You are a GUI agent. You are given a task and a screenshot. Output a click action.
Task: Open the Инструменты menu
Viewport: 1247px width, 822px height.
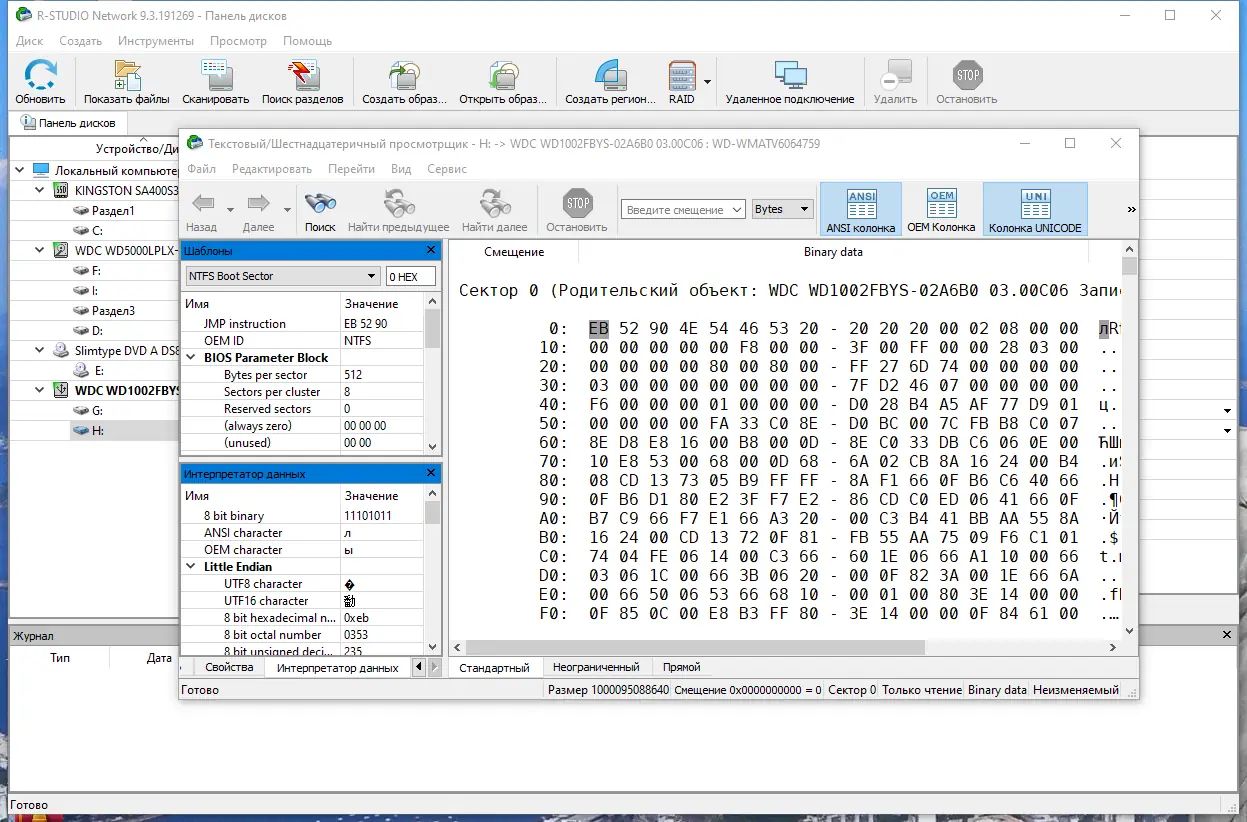(x=156, y=41)
